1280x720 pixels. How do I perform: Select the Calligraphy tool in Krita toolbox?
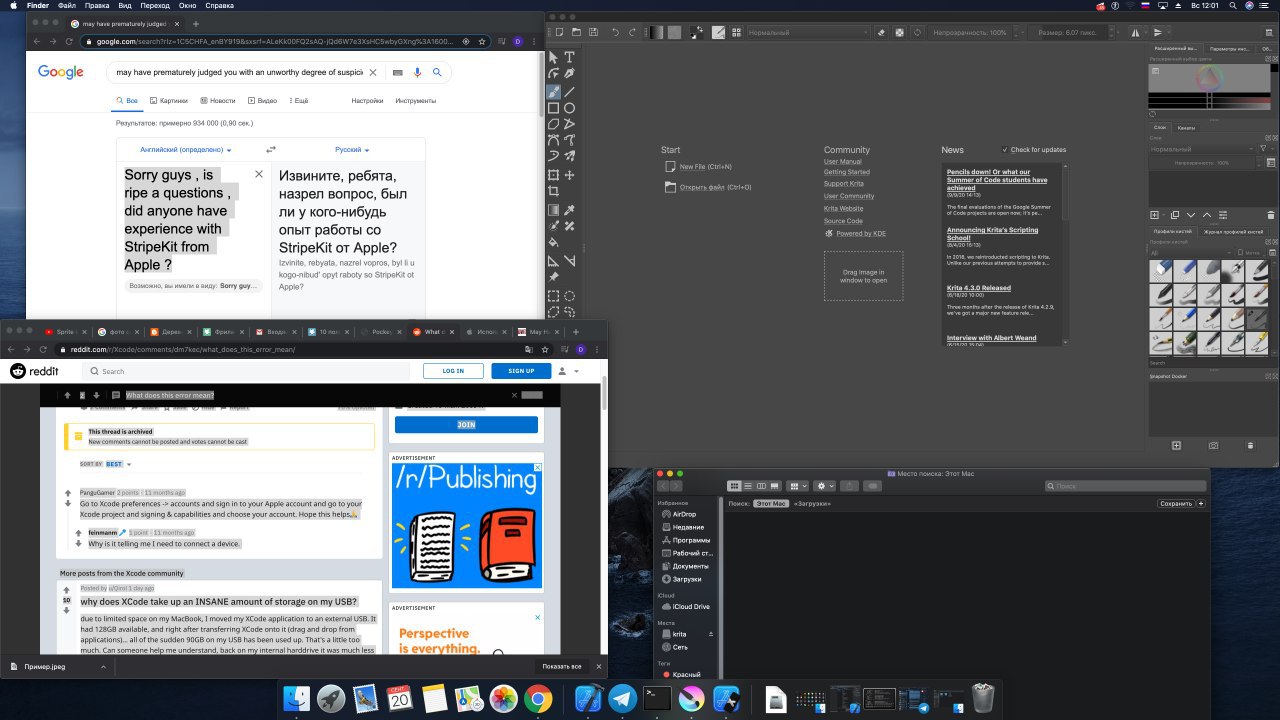pyautogui.click(x=570, y=73)
